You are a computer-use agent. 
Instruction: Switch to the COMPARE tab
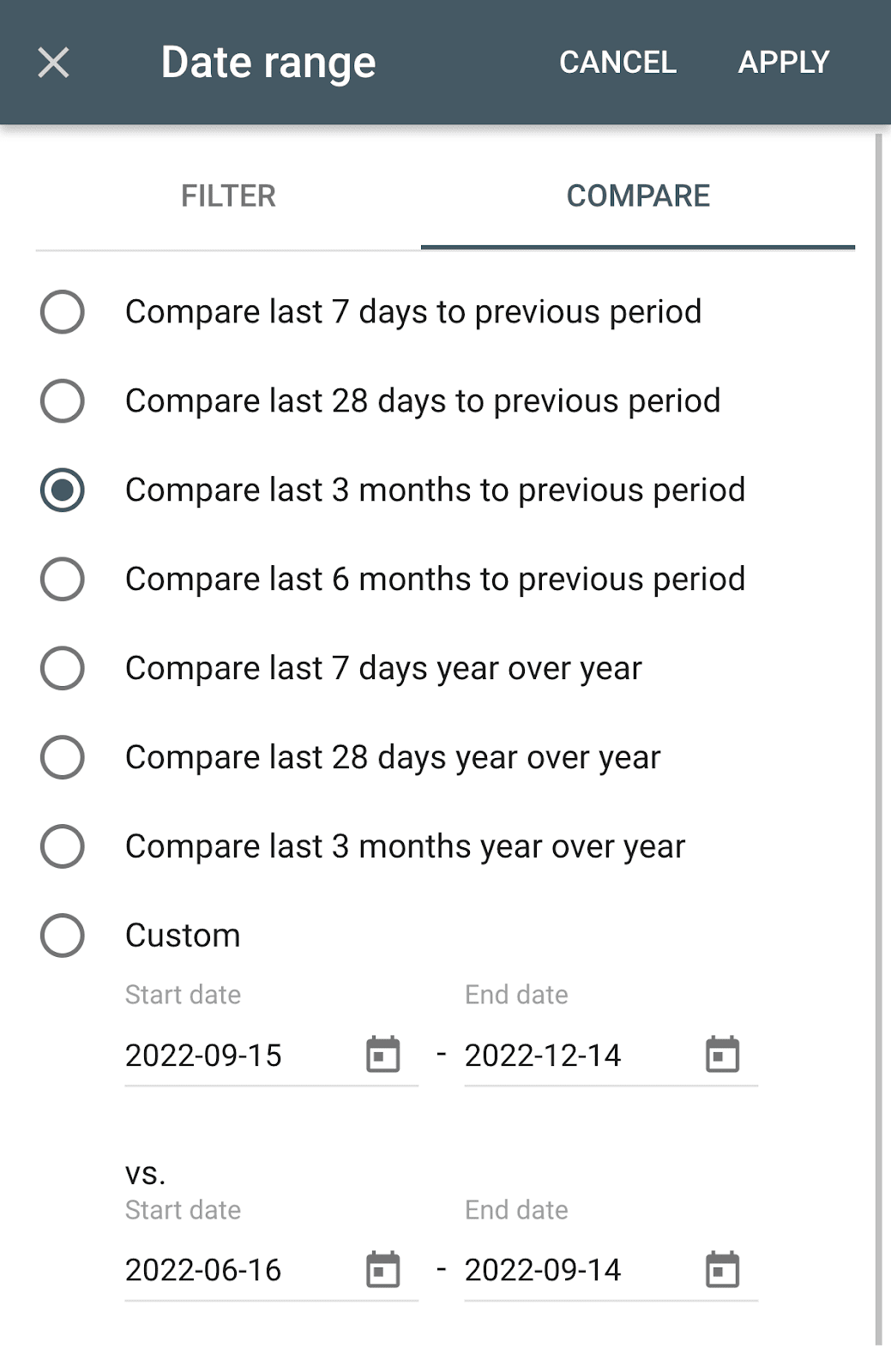coord(638,196)
